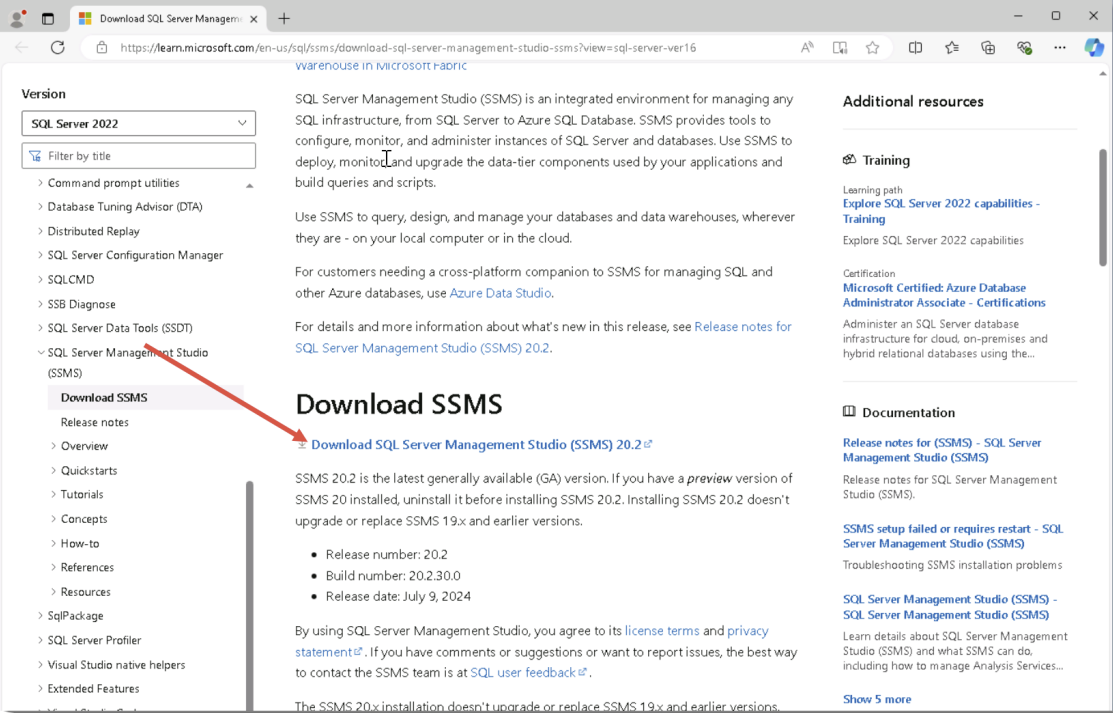Viewport: 1113px width, 713px height.
Task: Open Favorites list icon
Action: (952, 48)
